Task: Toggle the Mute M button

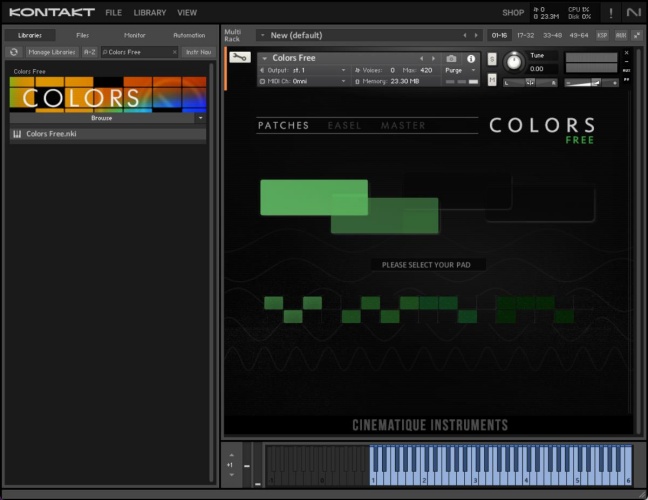Action: 492,79
